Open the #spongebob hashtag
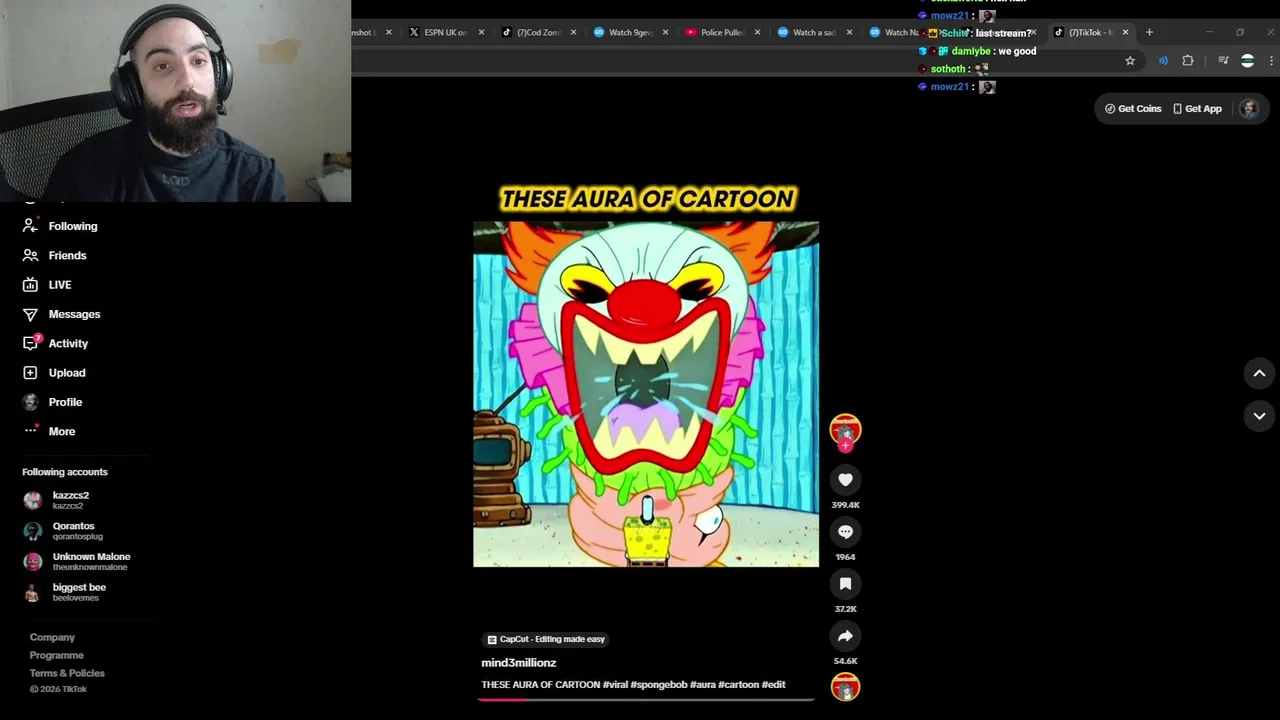1280x720 pixels. [x=658, y=685]
